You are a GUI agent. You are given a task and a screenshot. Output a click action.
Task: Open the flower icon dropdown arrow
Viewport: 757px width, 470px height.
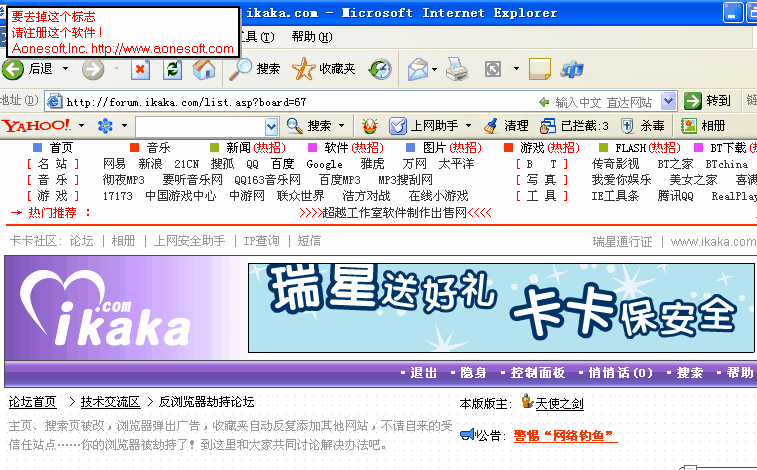[124, 125]
